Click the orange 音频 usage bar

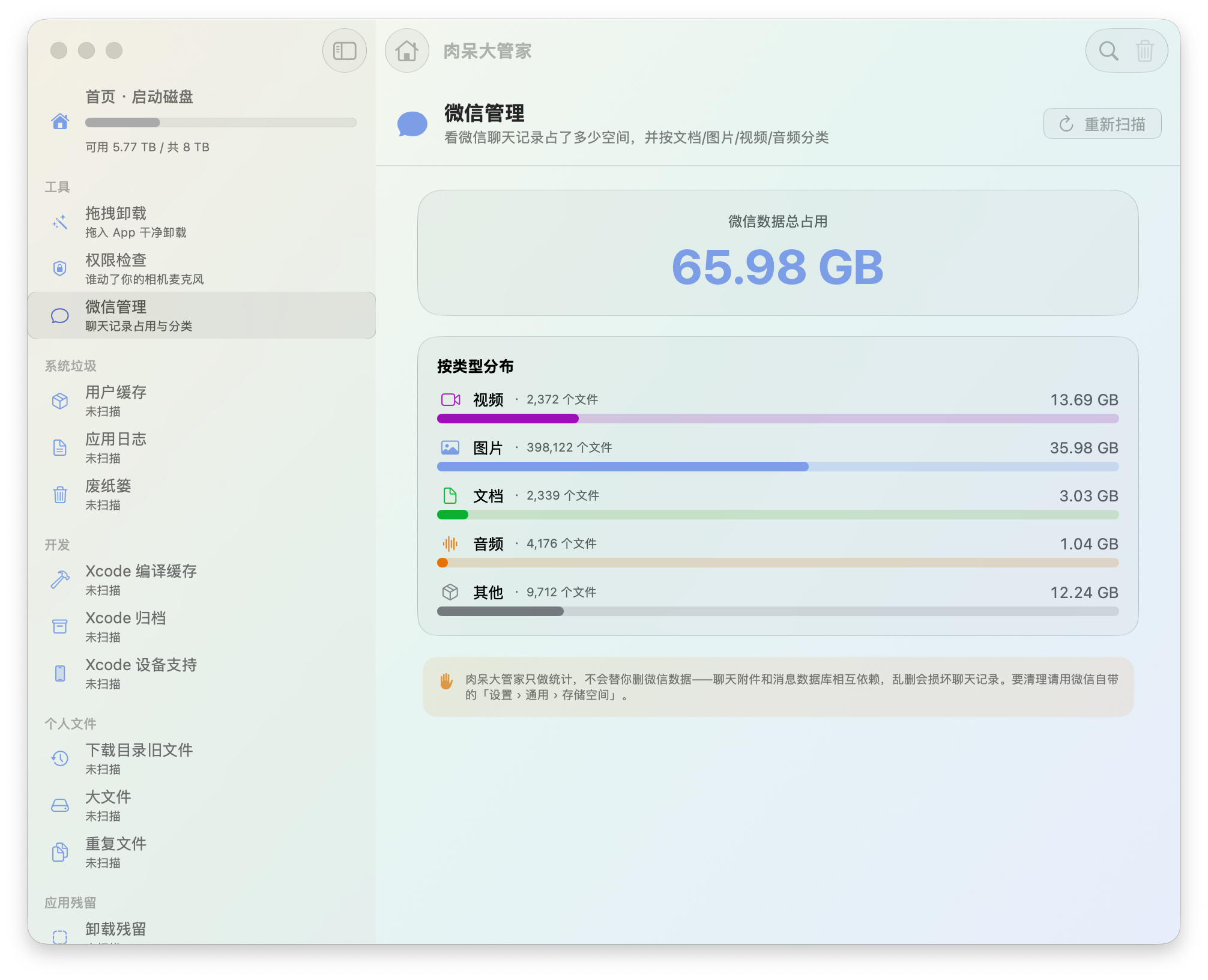click(x=778, y=563)
